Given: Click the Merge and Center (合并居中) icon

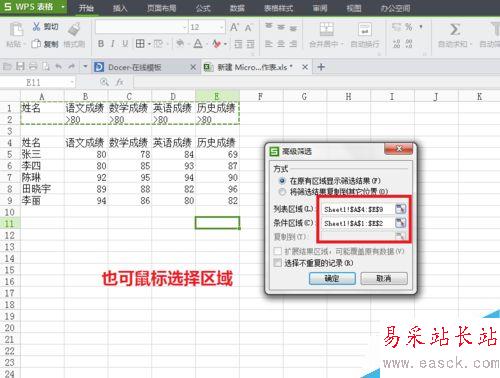Looking at the screenshot, I should pos(326,29).
